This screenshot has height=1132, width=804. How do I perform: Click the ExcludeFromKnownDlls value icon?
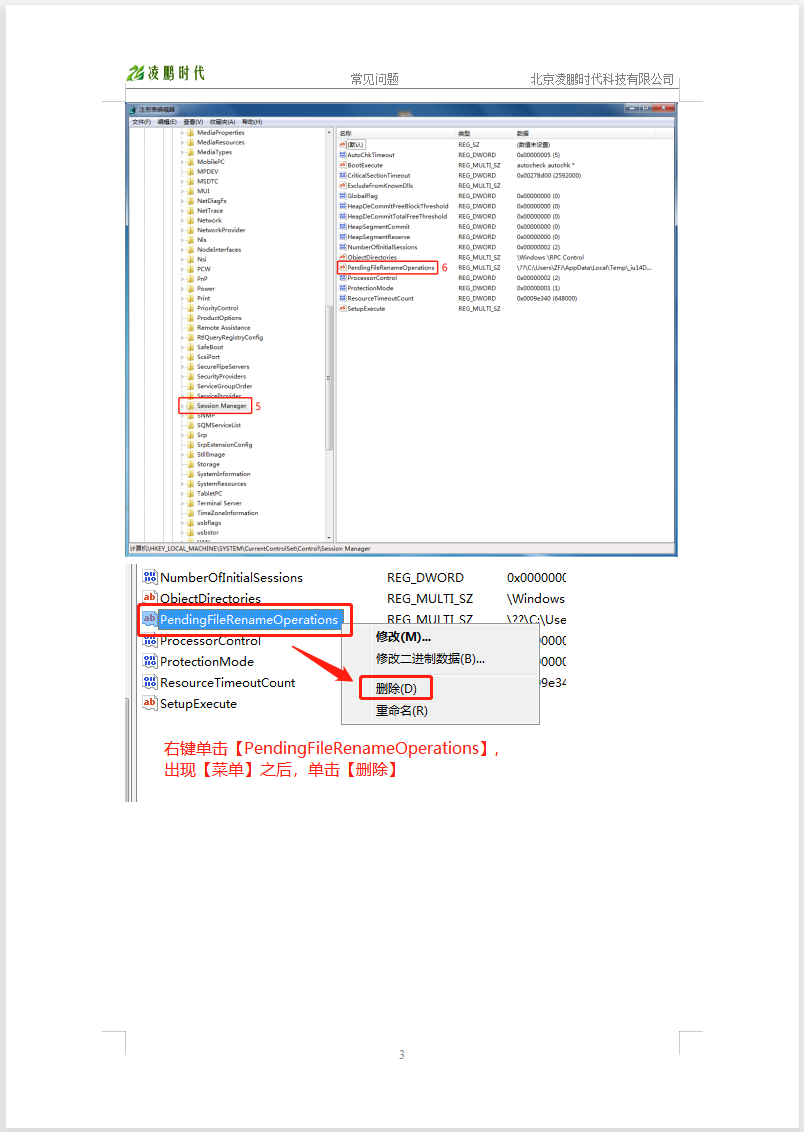[x=343, y=186]
